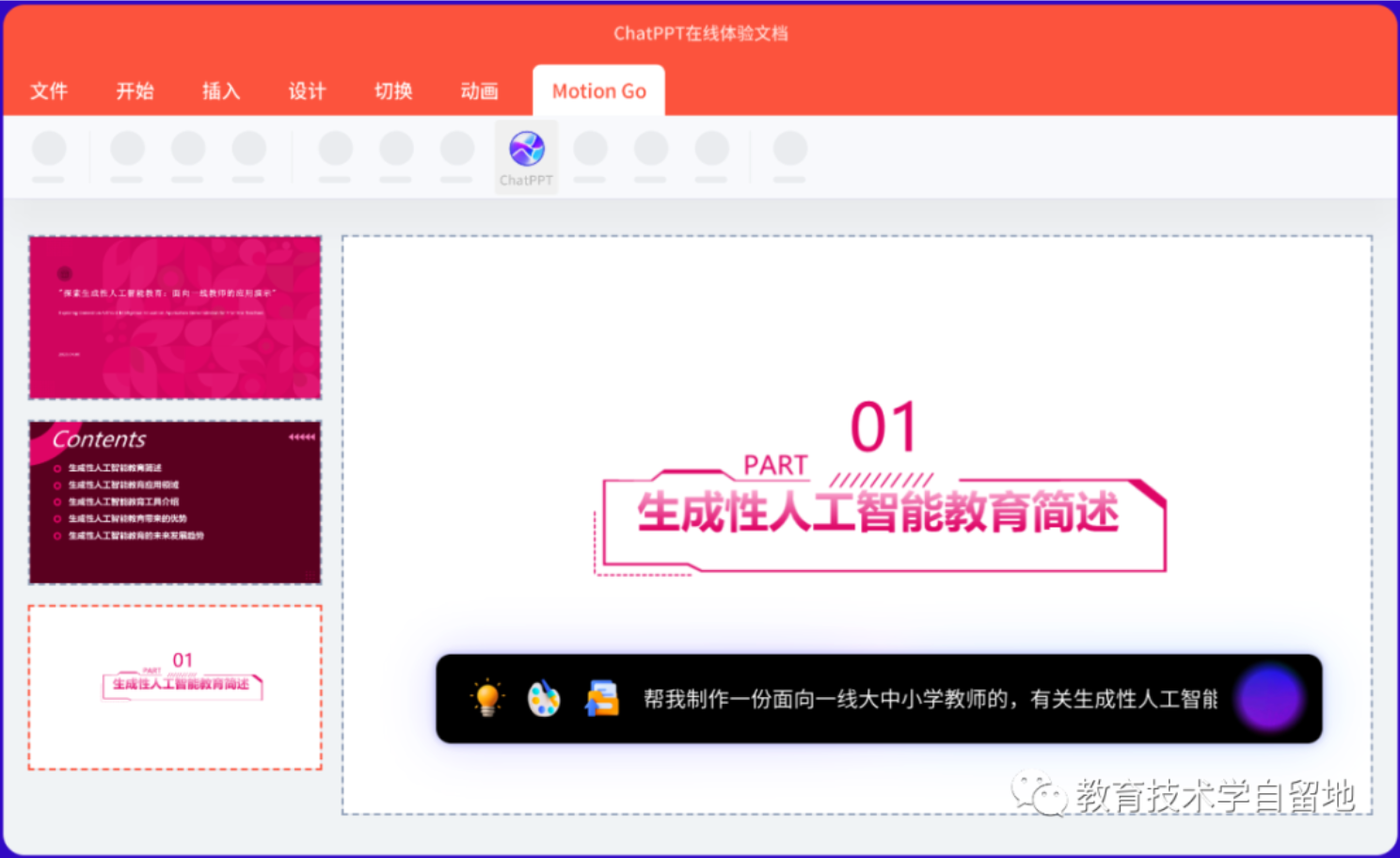Open the 文件 menu
Image resolution: width=1400 pixels, height=858 pixels.
click(49, 90)
